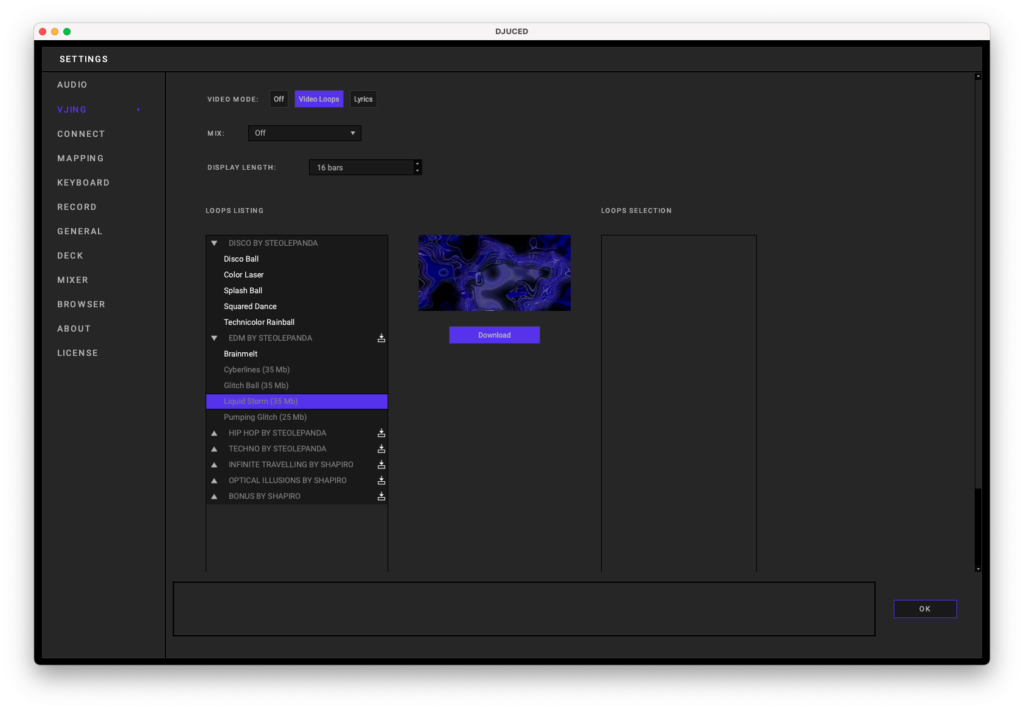Click the Liquid Storm preview thumbnail
This screenshot has height=710, width=1024.
coord(494,273)
